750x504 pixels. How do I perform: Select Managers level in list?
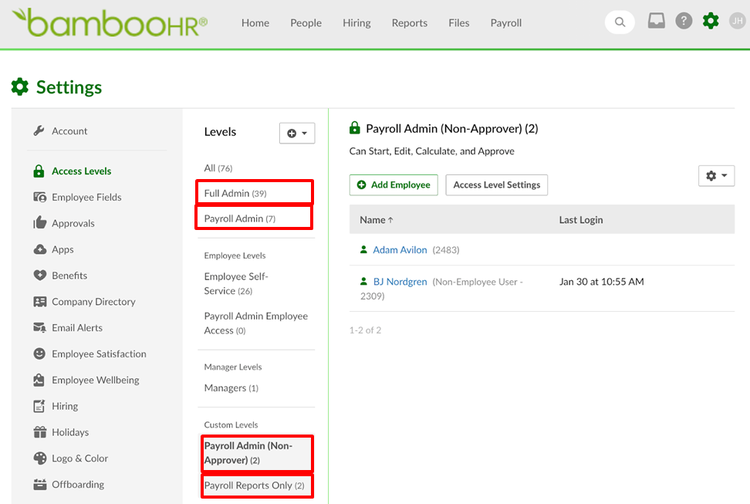click(225, 388)
